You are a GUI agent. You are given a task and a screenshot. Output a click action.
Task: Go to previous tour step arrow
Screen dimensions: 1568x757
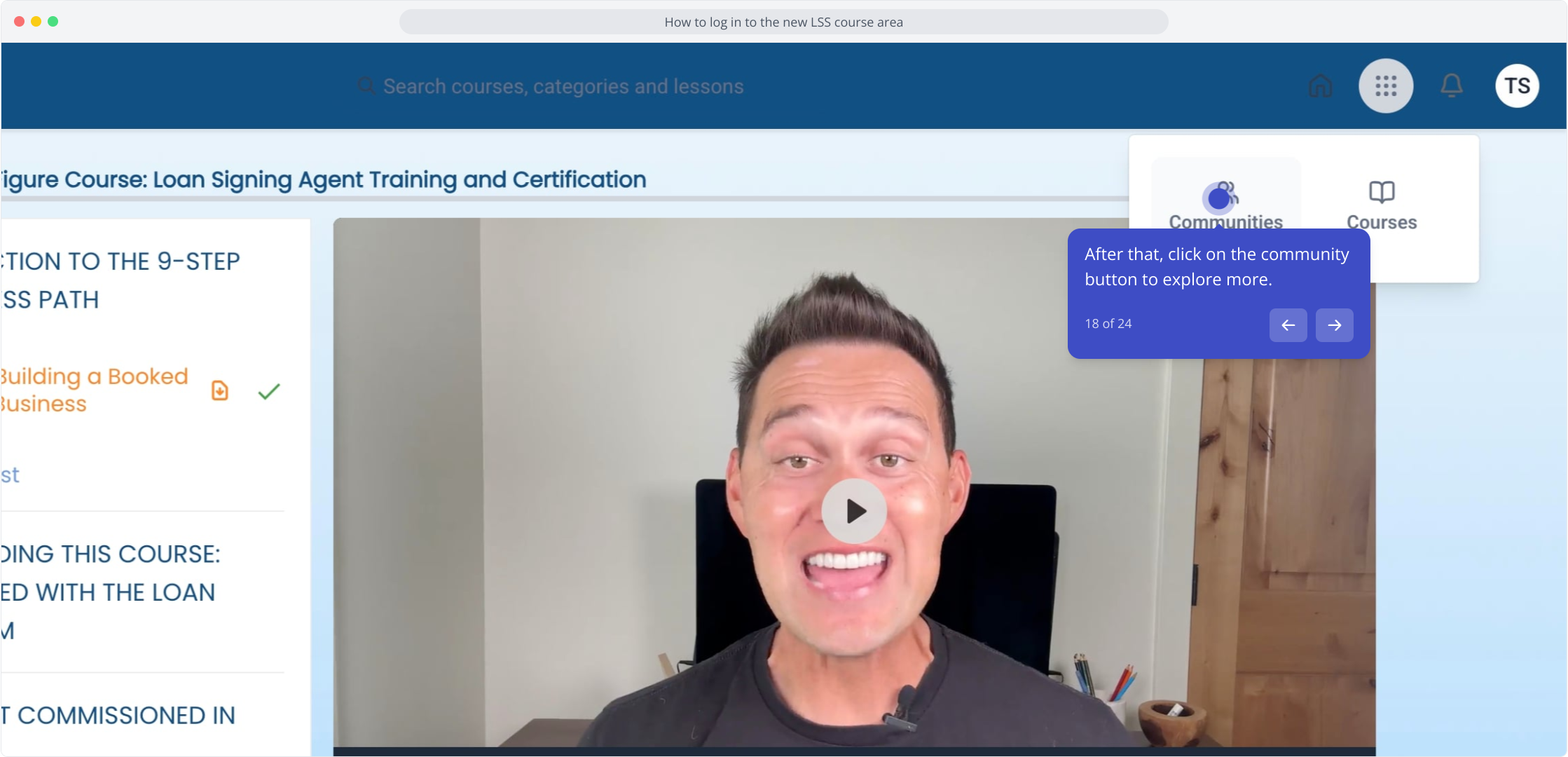coord(1288,325)
